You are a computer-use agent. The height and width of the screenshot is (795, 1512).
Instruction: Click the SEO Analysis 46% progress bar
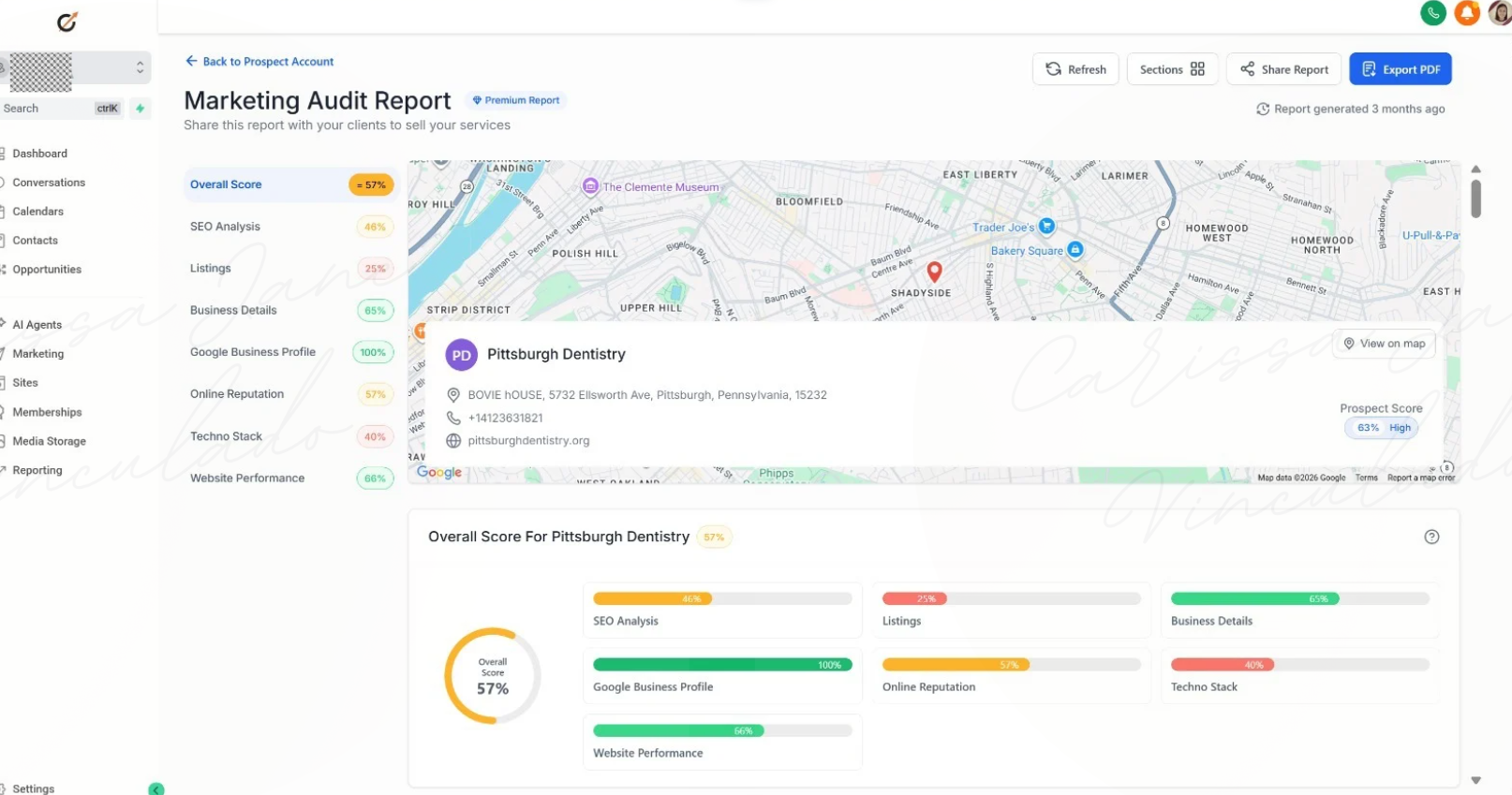click(722, 598)
